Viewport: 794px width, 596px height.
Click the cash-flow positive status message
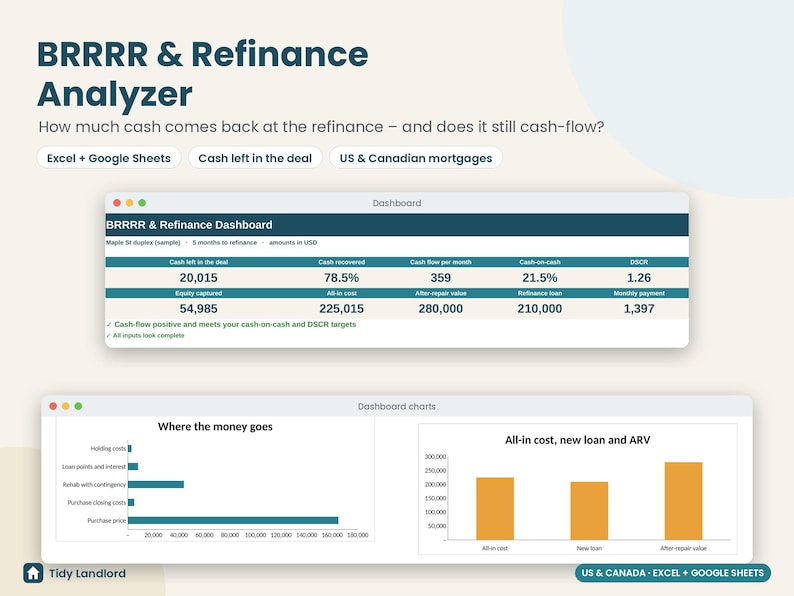click(231, 324)
